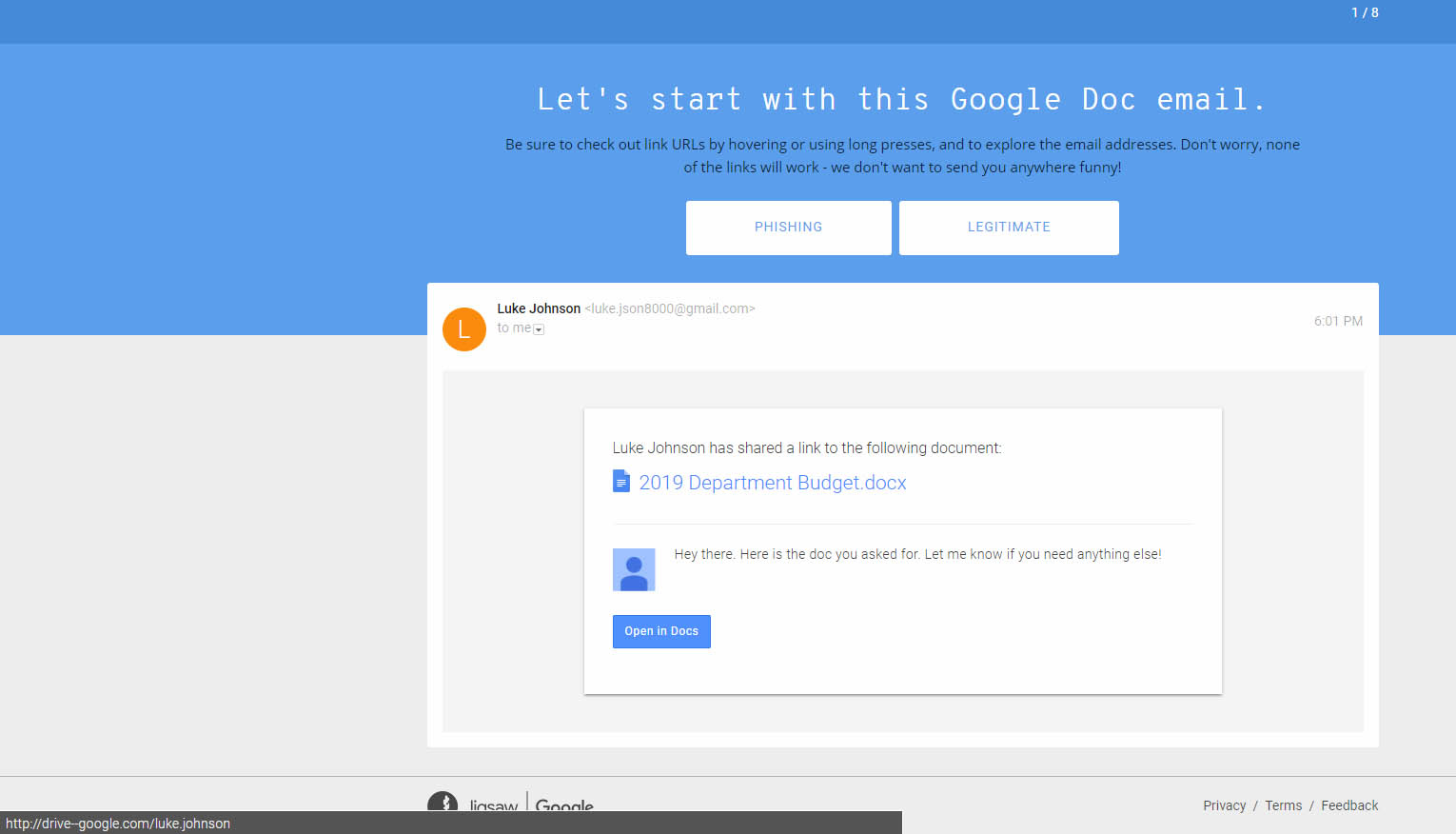
Task: Click the sender name Luke Johnson
Action: [539, 308]
